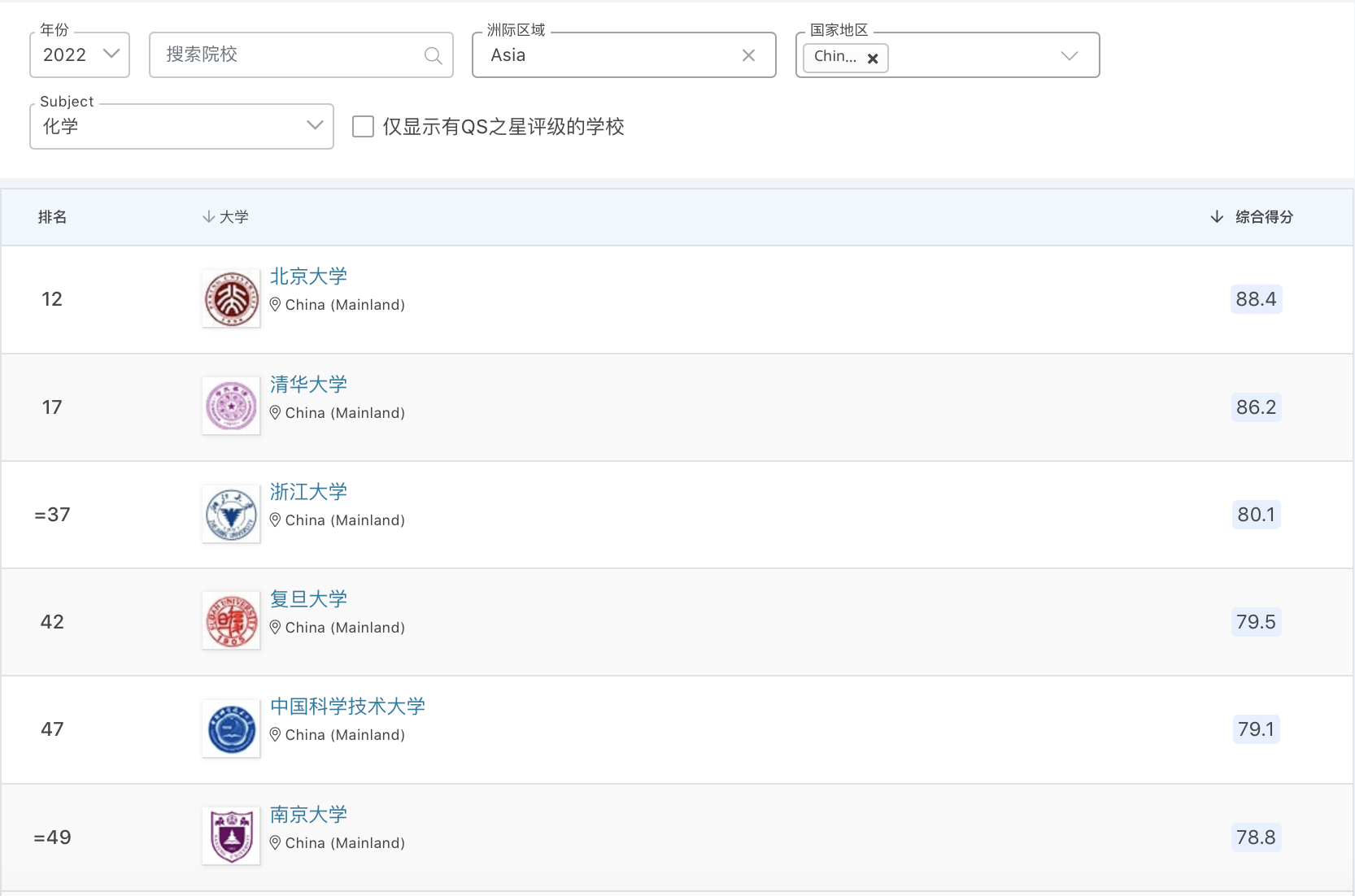Click the Zhejiang University logo
This screenshot has width=1355, height=896.
click(x=231, y=515)
